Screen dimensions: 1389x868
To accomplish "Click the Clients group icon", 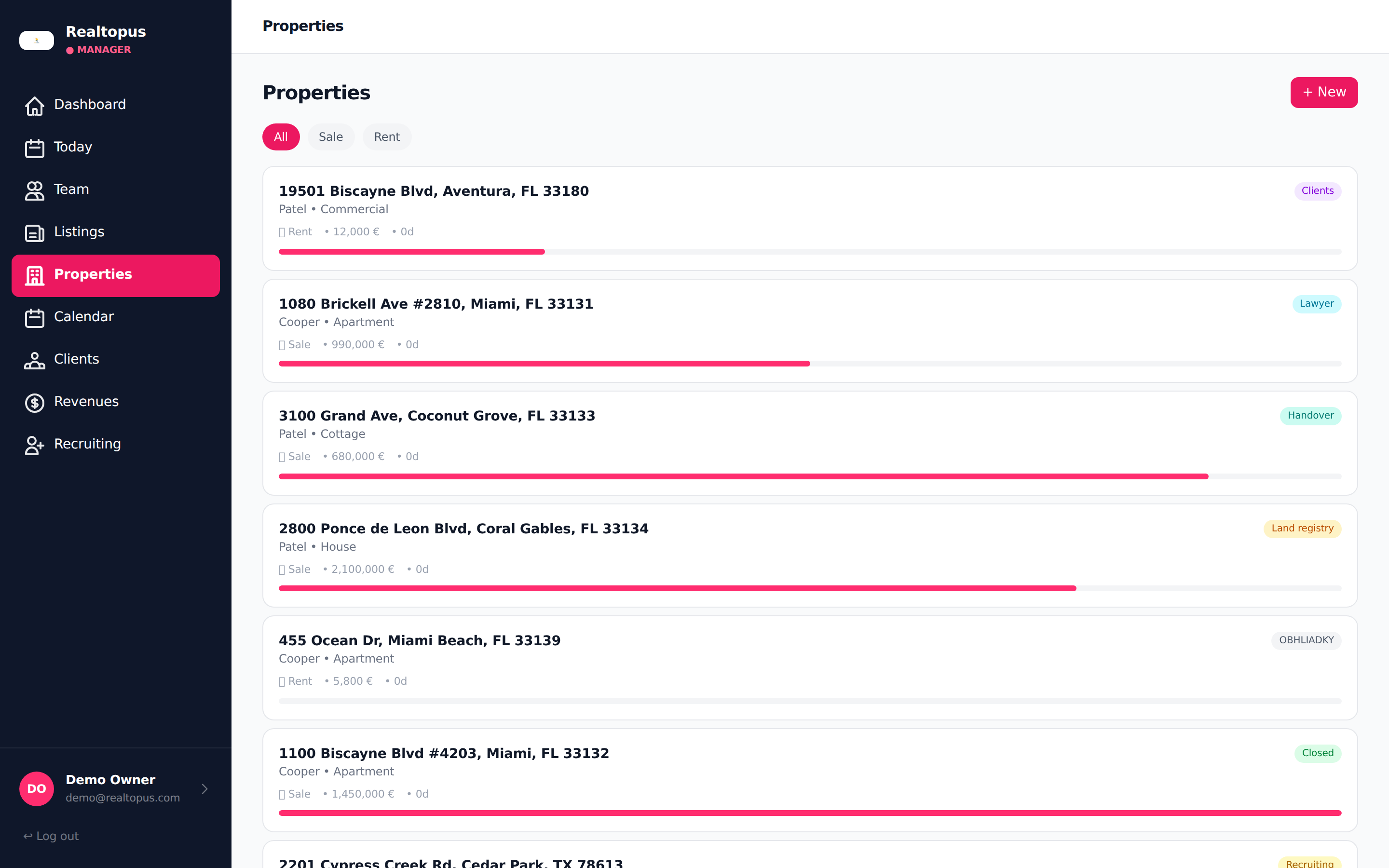I will click(34, 361).
